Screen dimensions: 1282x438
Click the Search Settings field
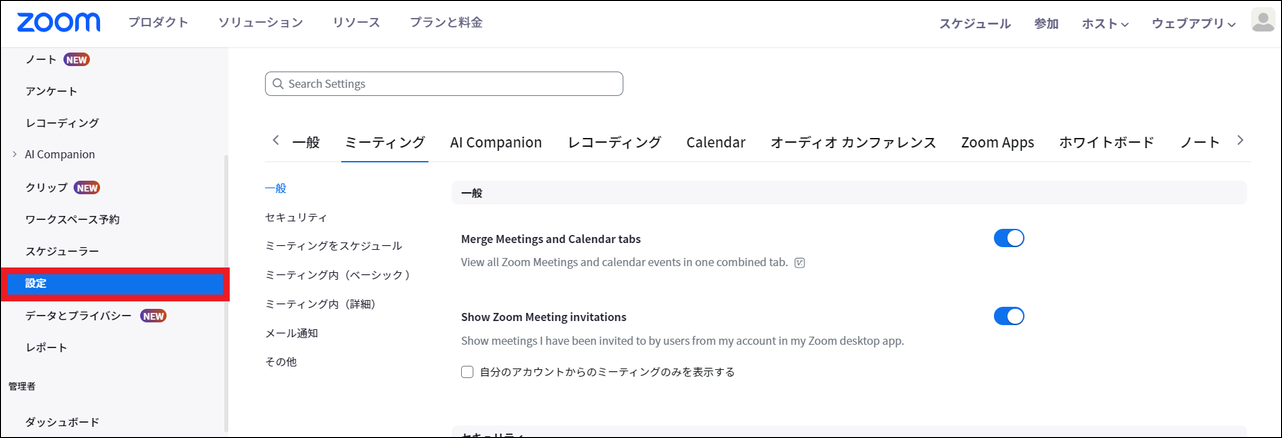pos(444,84)
